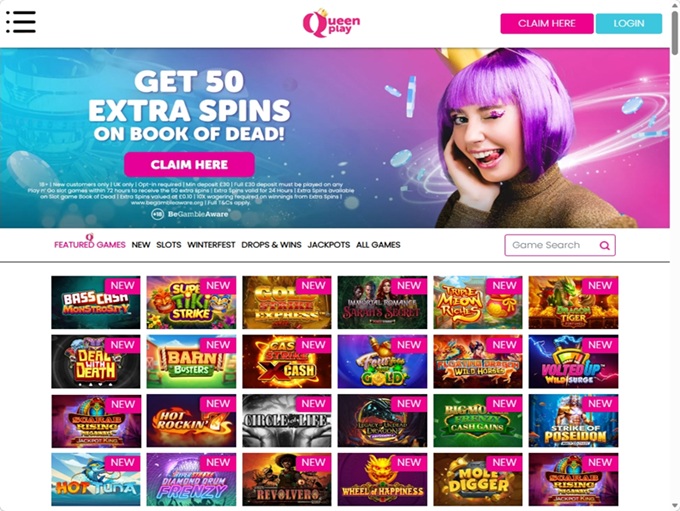Click the Queen Play logo
This screenshot has width=680, height=511.
tap(331, 23)
